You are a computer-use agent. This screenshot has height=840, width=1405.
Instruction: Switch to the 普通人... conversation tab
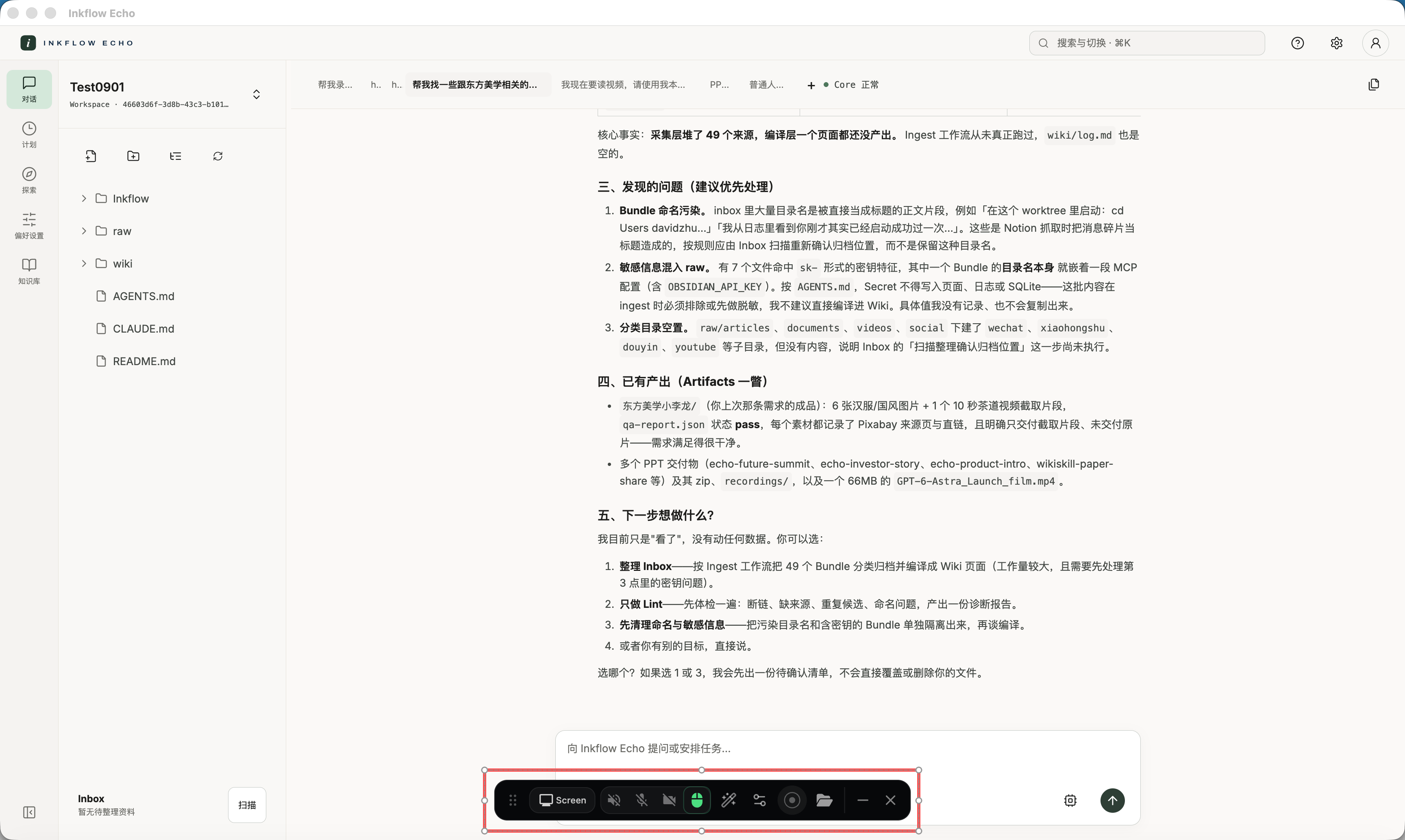pos(766,84)
